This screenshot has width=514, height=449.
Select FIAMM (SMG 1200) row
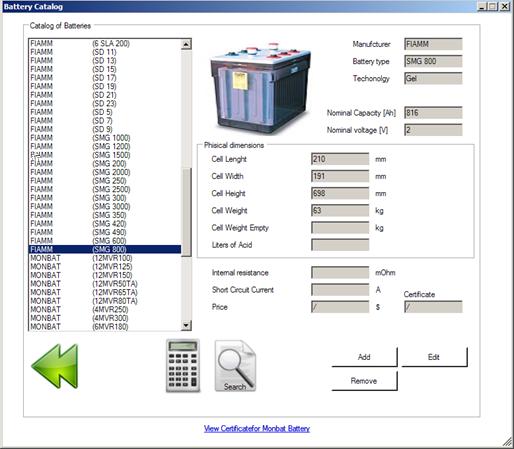pyautogui.click(x=105, y=146)
